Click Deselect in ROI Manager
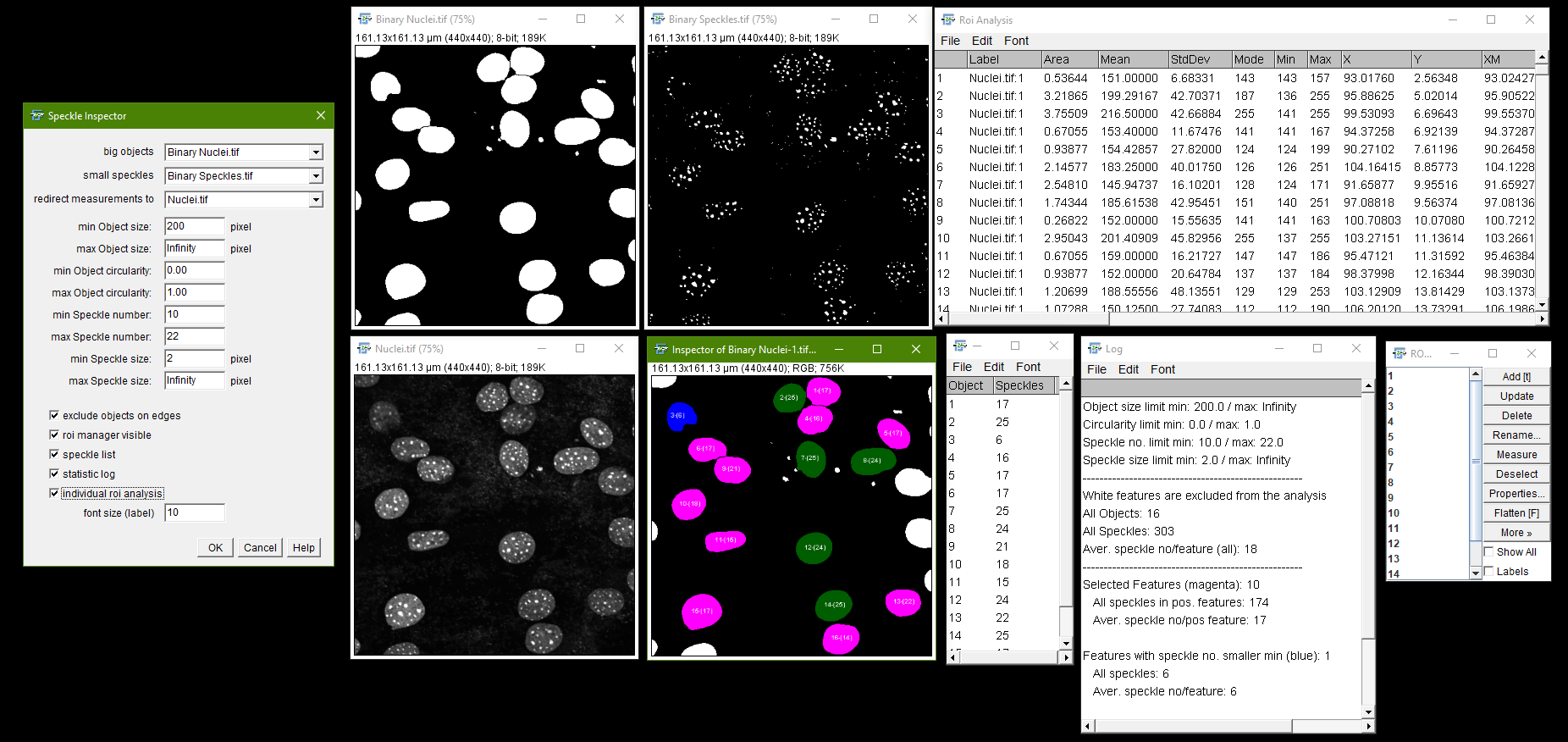The height and width of the screenshot is (742, 1568). (1516, 474)
